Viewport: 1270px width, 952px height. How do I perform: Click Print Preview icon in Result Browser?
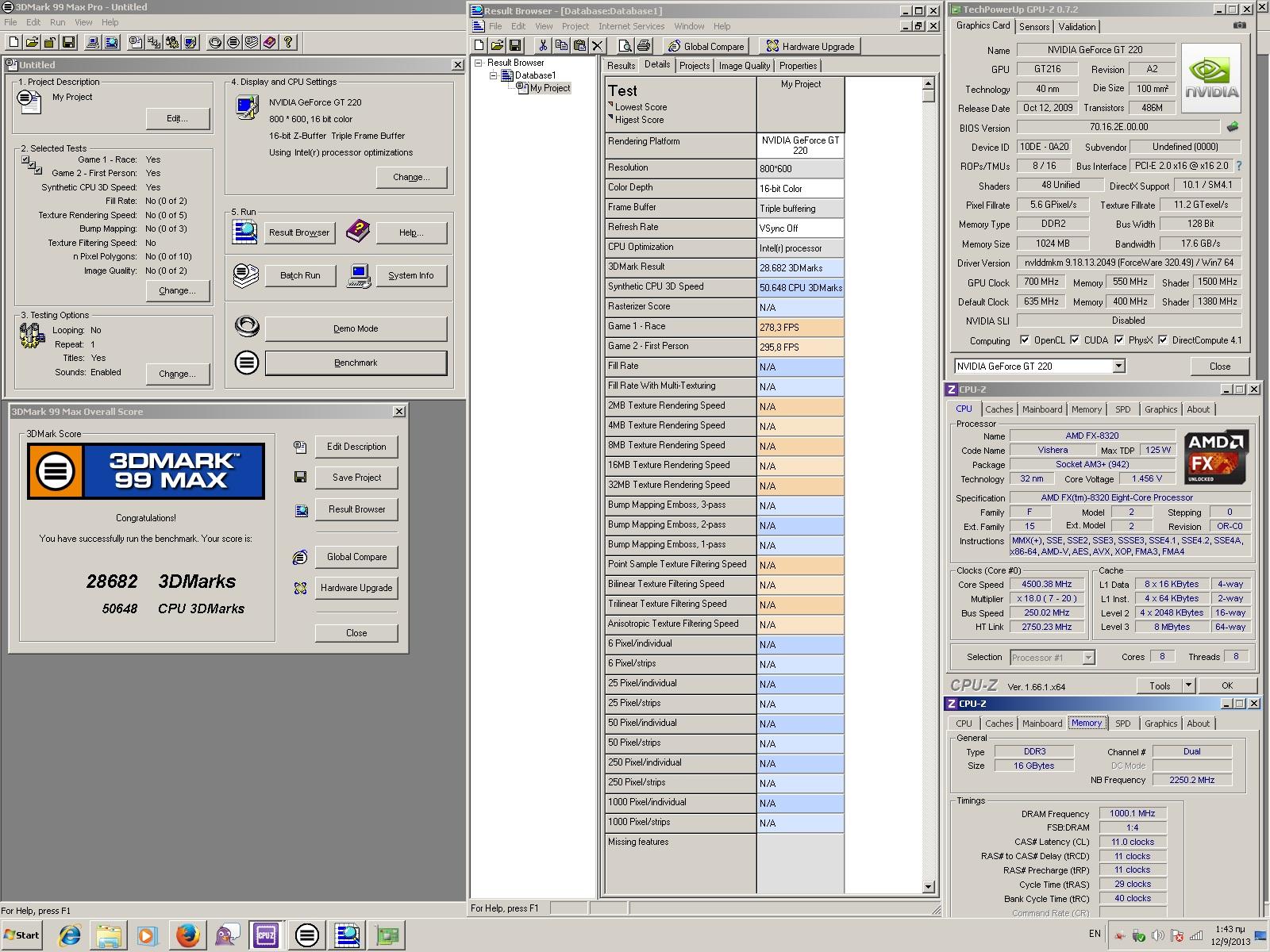625,46
